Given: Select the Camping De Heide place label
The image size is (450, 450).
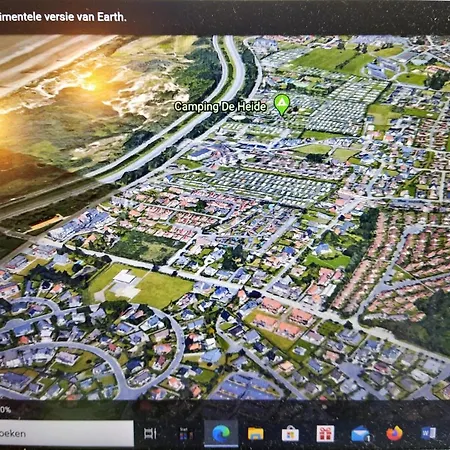Looking at the screenshot, I should coord(220,107).
